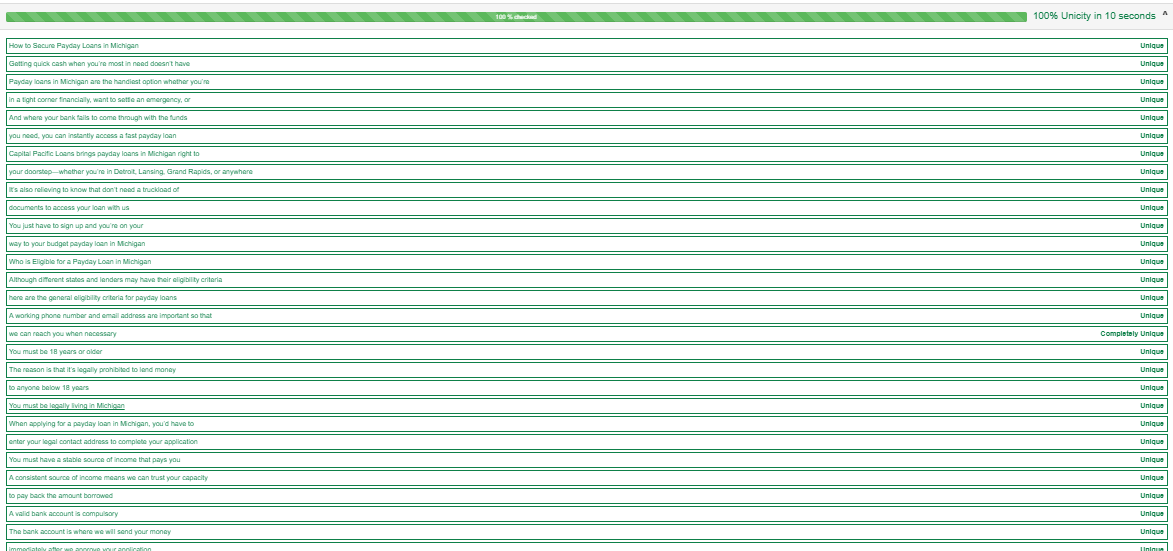Image resolution: width=1173 pixels, height=551 pixels.
Task: Open the underlined 'You must be legally living in Michigan' link
Action: tap(67, 405)
